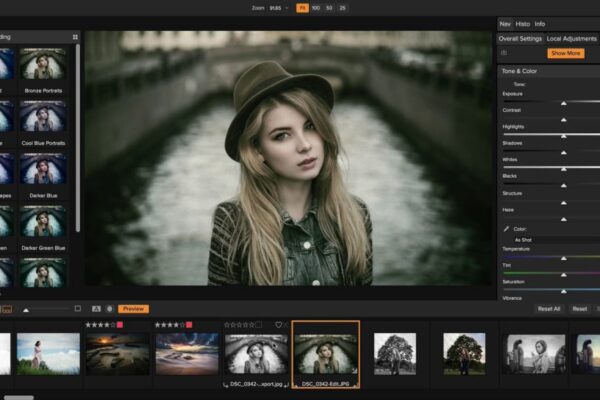Open the Local Adjustments tab
The width and height of the screenshot is (600, 400).
point(573,38)
